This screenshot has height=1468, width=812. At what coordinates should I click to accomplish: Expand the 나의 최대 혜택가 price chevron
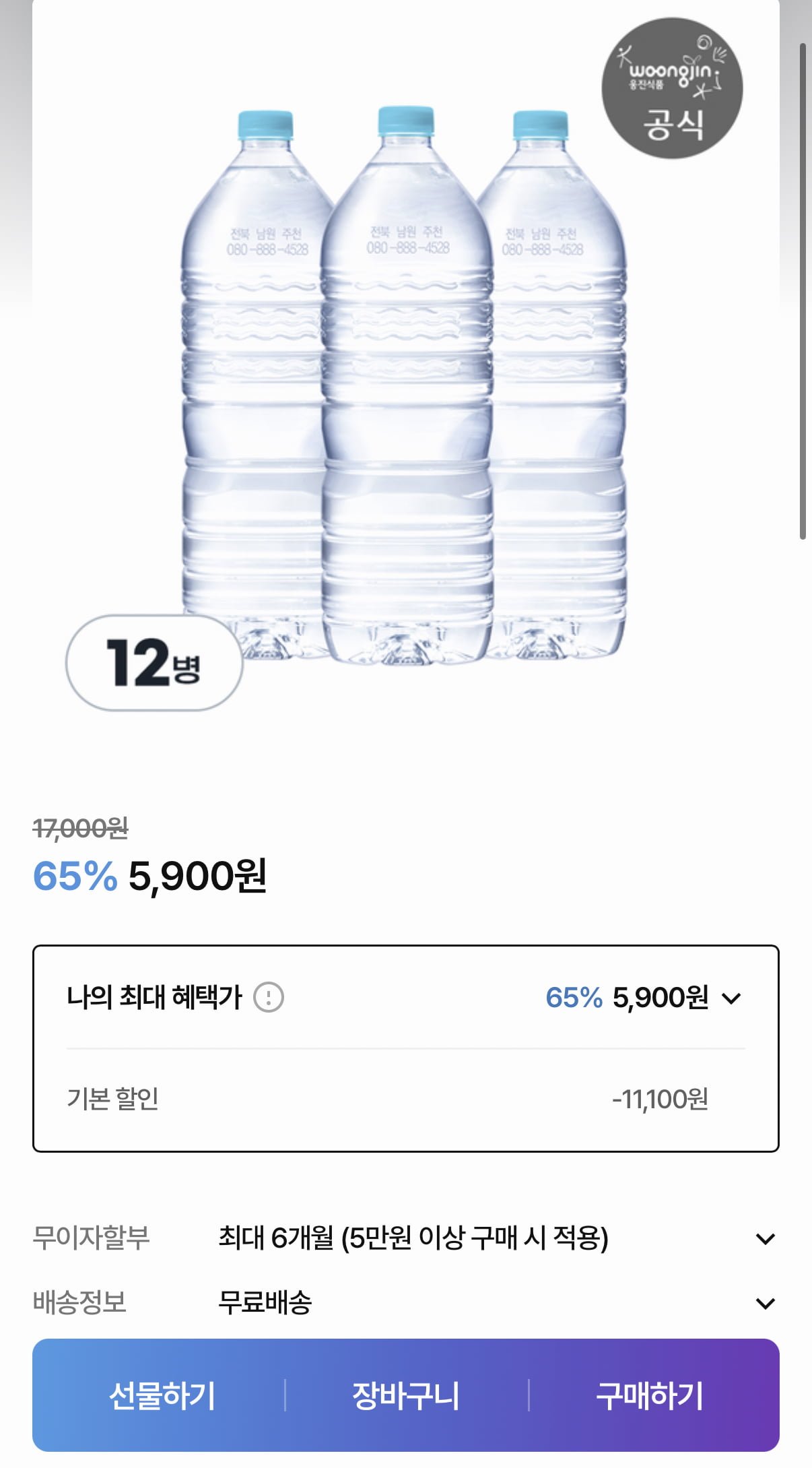pos(731,998)
